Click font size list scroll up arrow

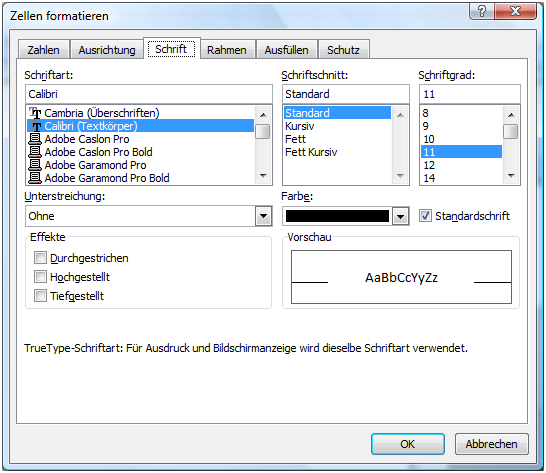[x=511, y=114]
